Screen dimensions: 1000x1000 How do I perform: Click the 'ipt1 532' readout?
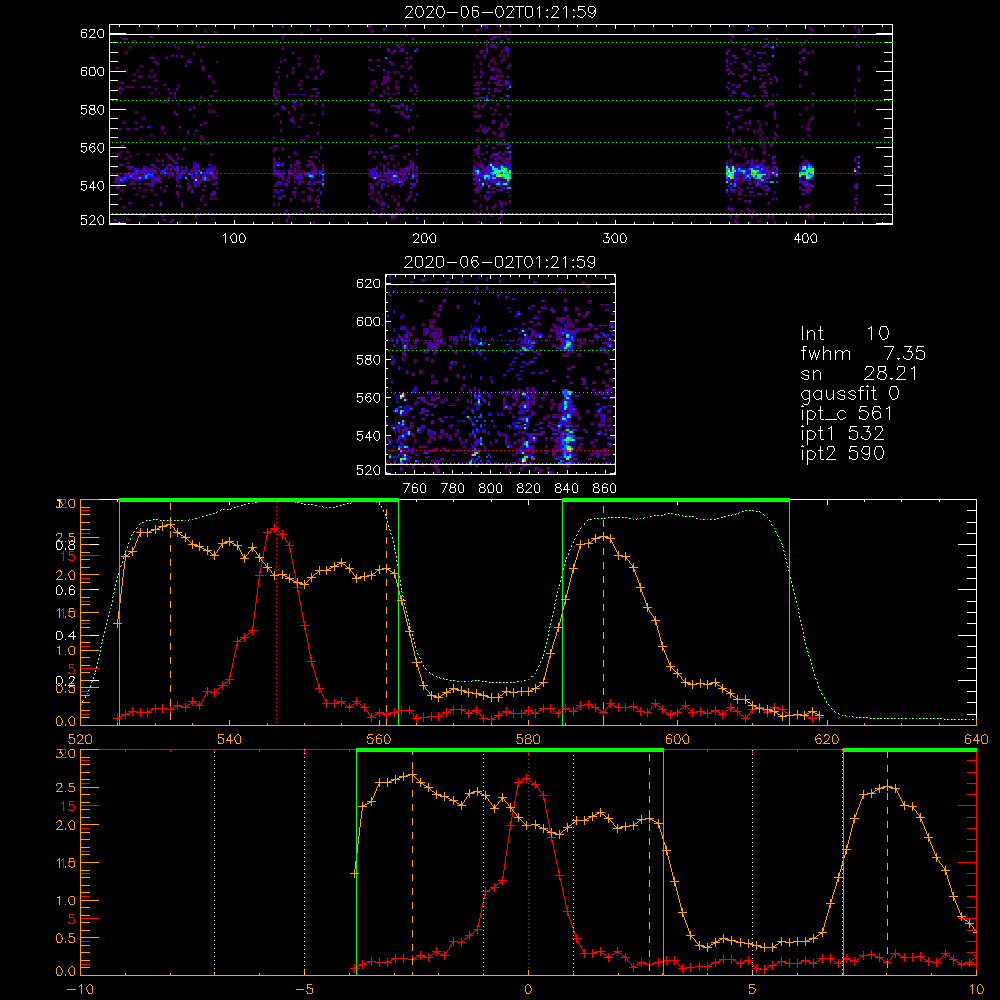coord(842,434)
